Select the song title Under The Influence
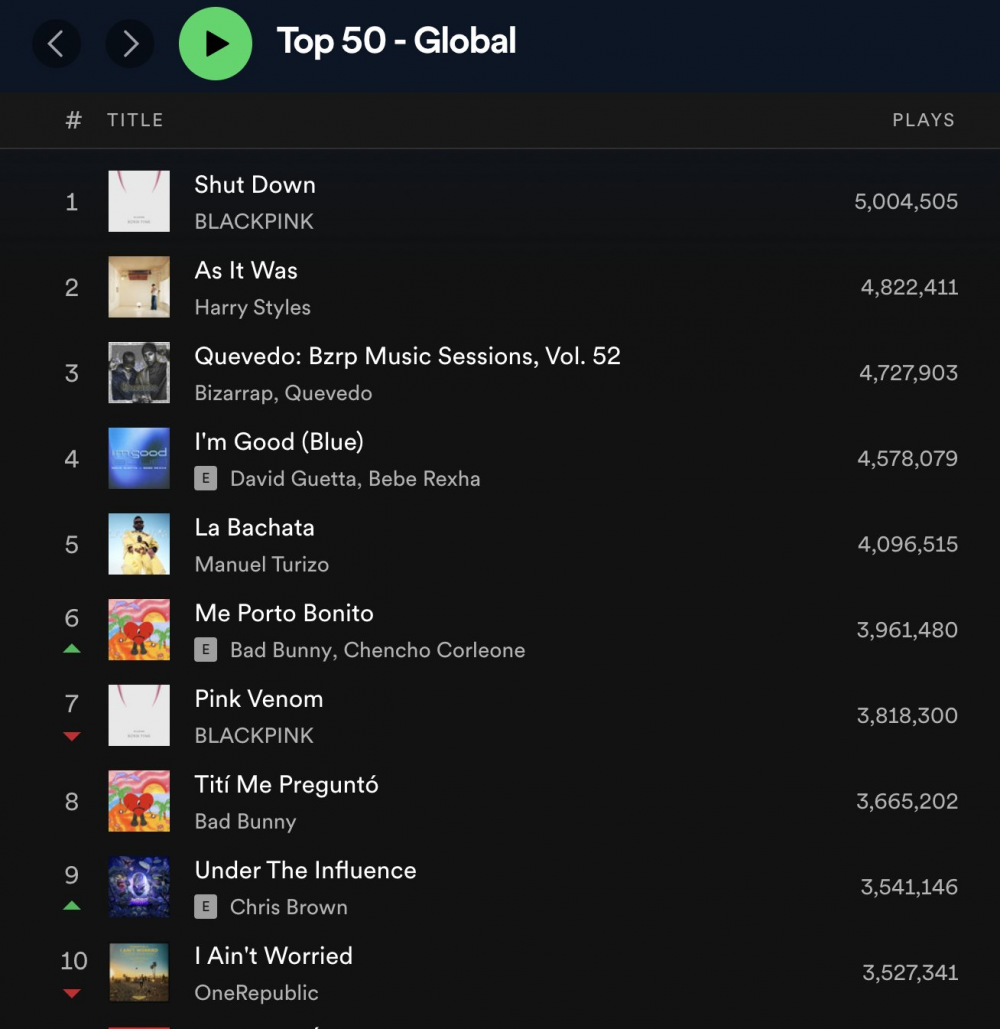The image size is (1000, 1029). point(306,870)
